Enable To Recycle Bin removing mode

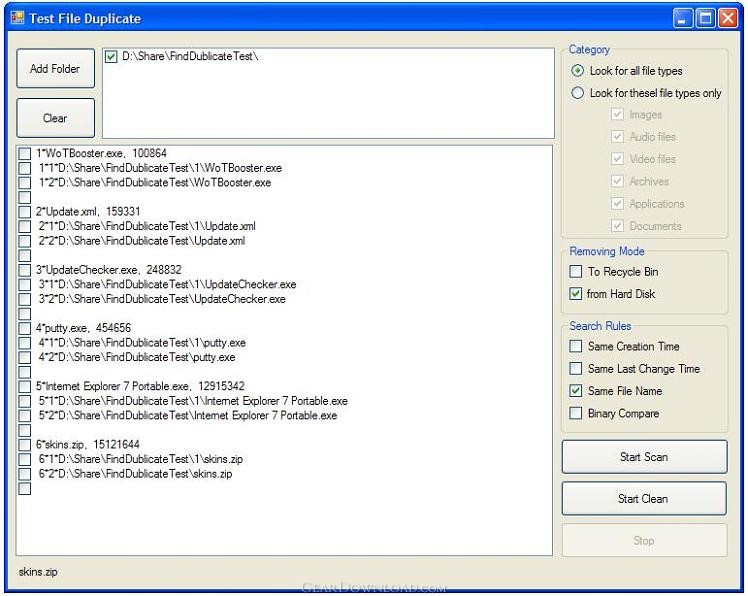(575, 272)
